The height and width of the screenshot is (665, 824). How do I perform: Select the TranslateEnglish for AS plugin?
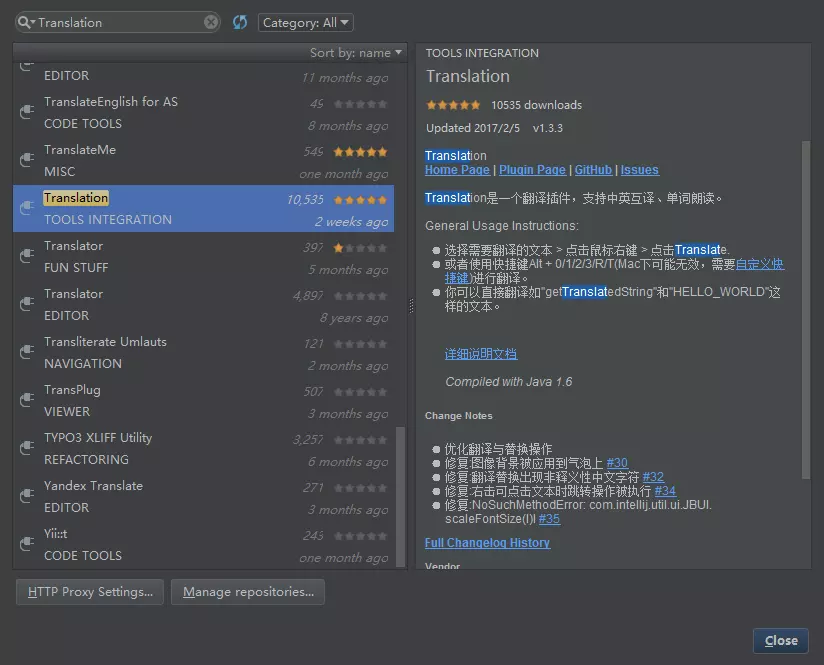coord(203,112)
